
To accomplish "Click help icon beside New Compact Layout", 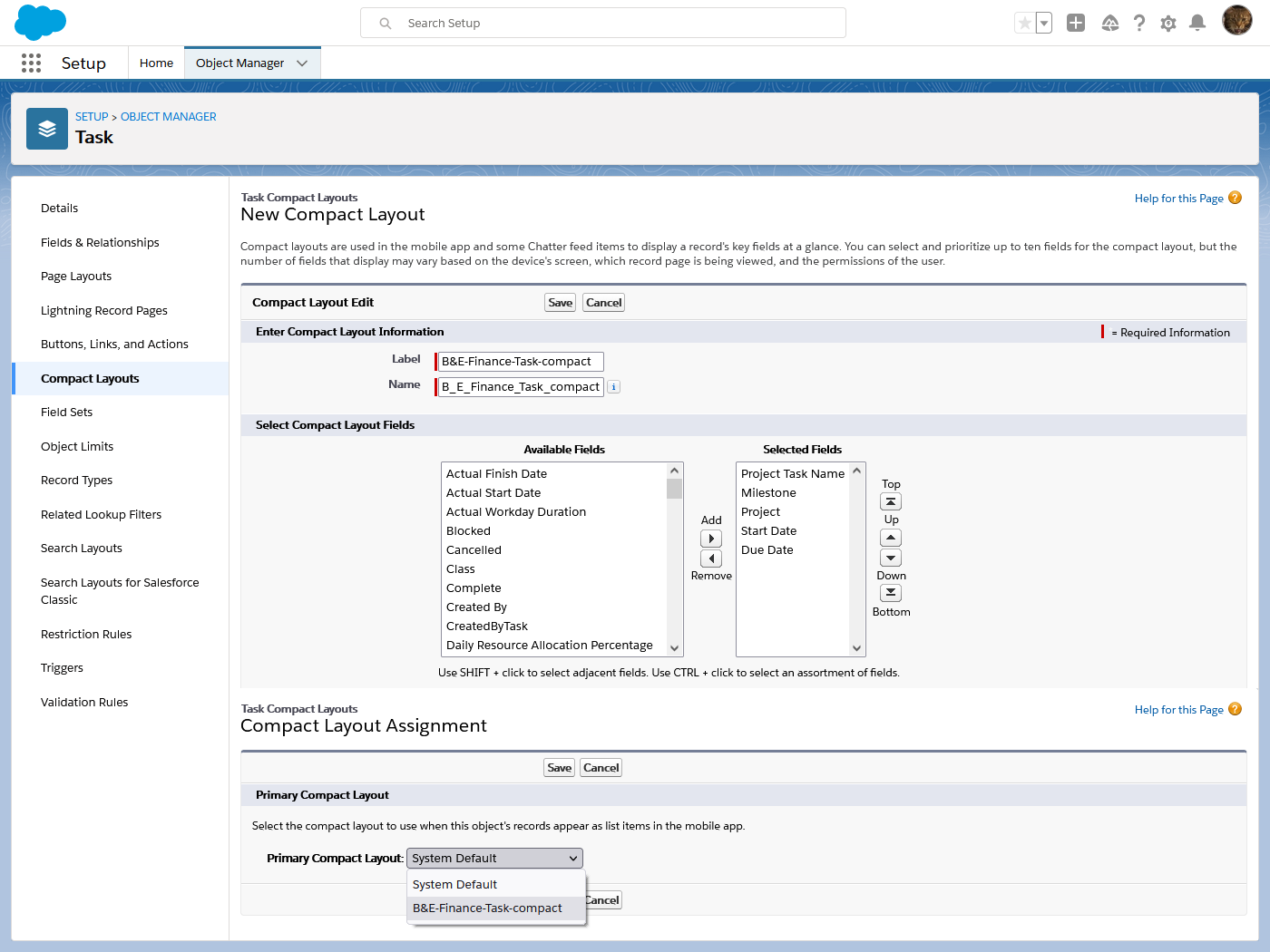I will coord(1235,198).
